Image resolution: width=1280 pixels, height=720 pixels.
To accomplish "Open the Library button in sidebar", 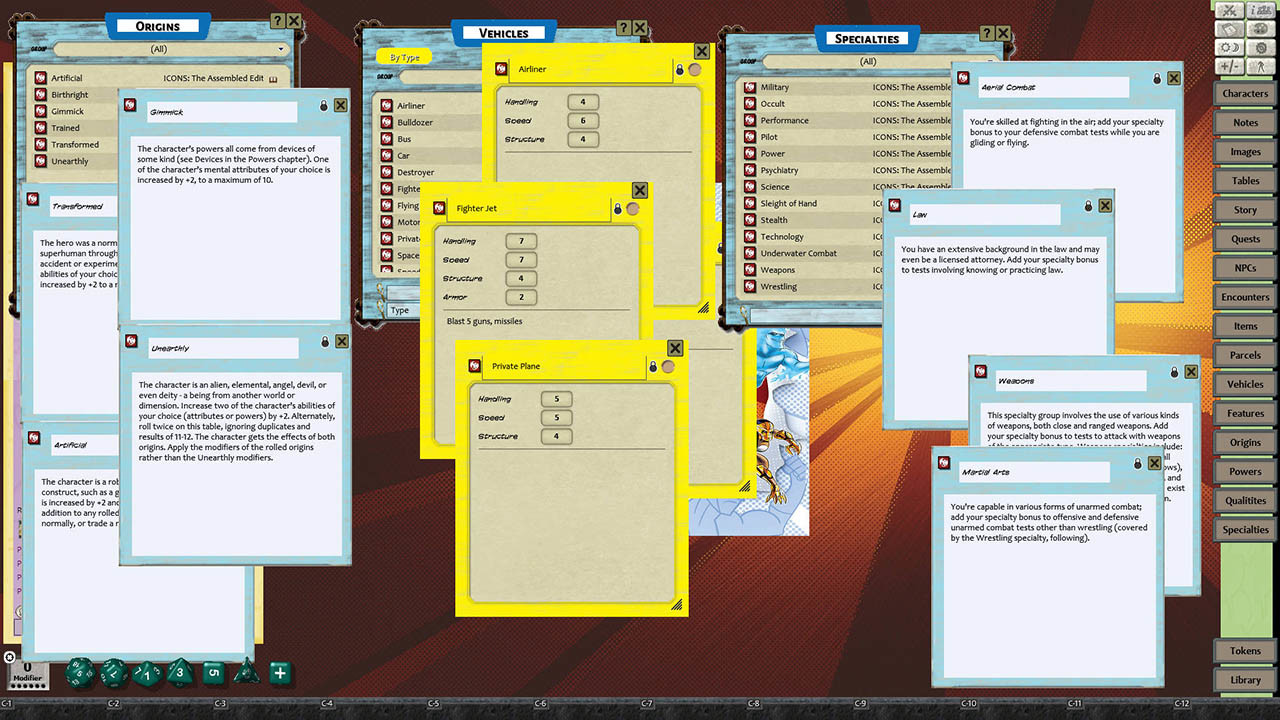I will coord(1245,680).
